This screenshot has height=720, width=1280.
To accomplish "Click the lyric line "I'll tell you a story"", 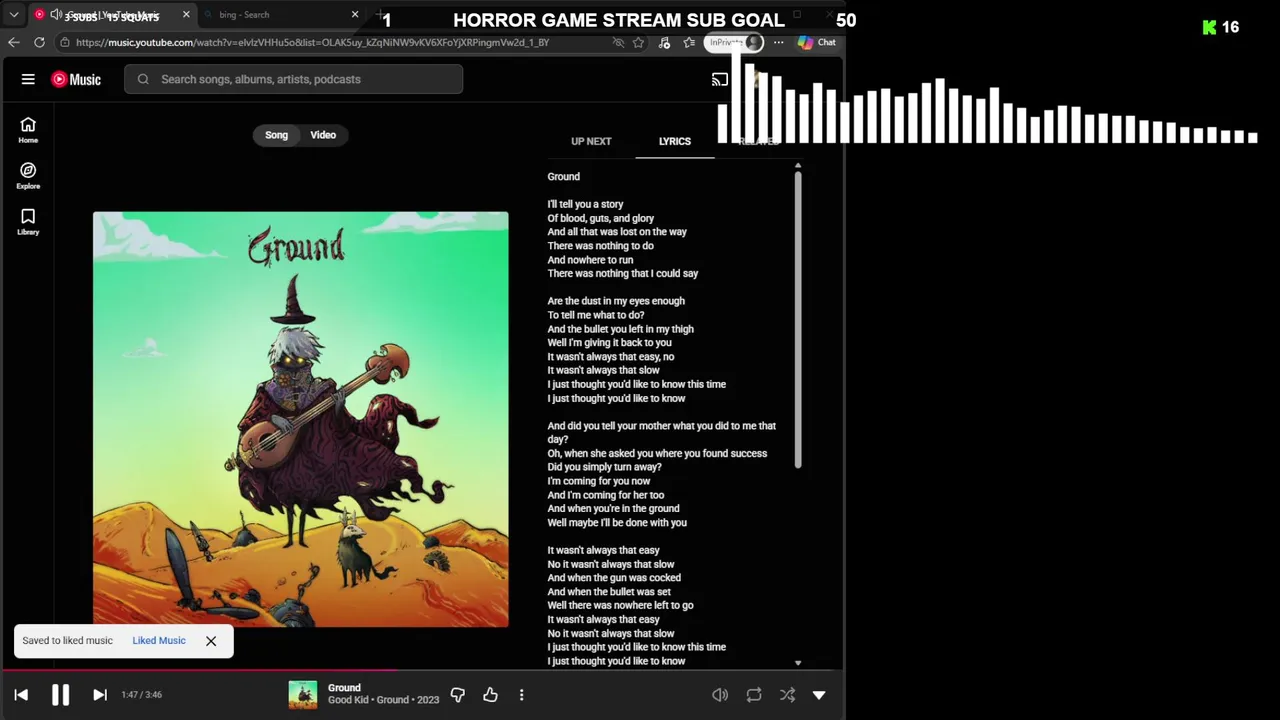I will click(585, 204).
